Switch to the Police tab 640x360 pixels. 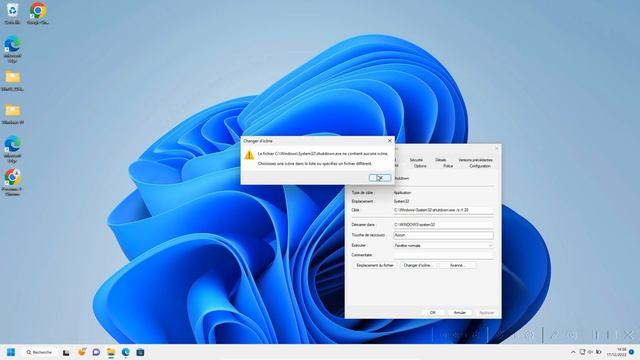pyautogui.click(x=448, y=166)
